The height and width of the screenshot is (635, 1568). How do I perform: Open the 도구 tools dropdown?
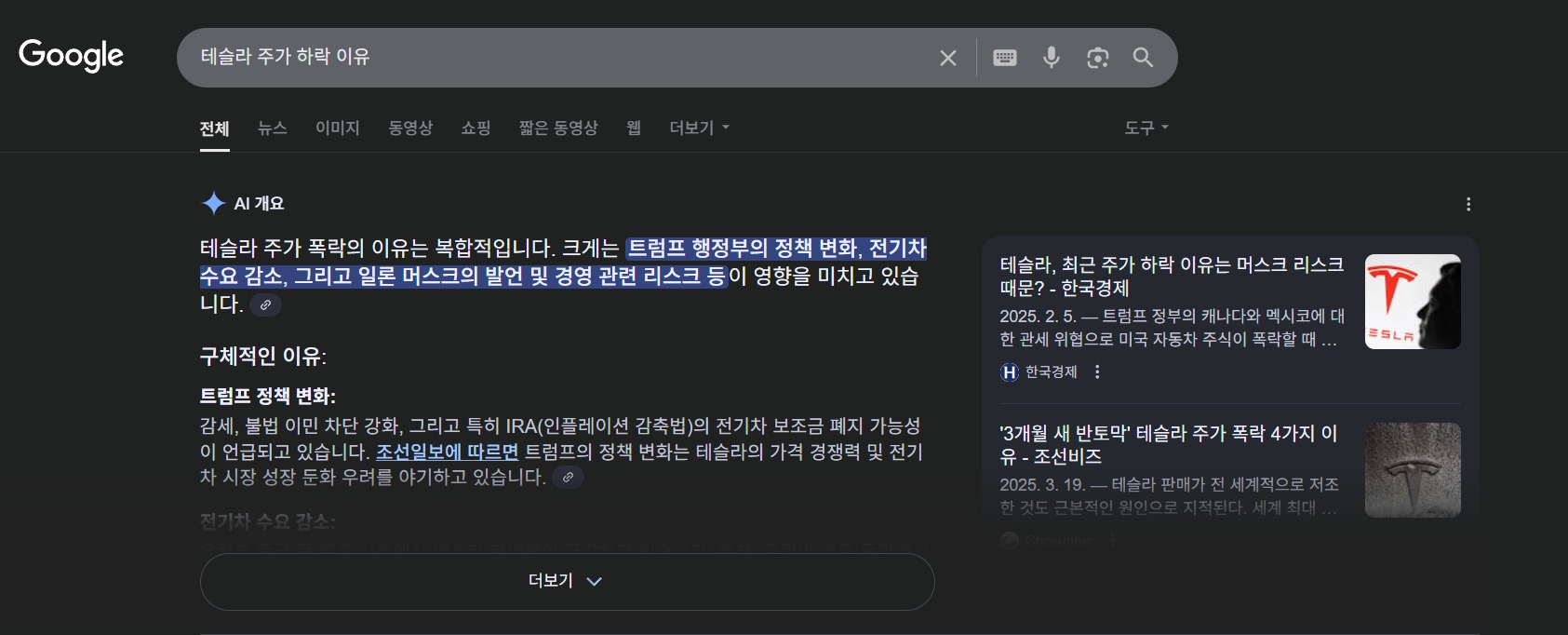(x=1146, y=128)
